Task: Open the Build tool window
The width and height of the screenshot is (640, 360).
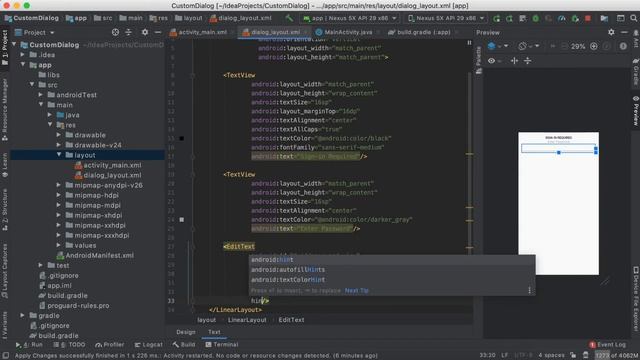Action: point(184,345)
